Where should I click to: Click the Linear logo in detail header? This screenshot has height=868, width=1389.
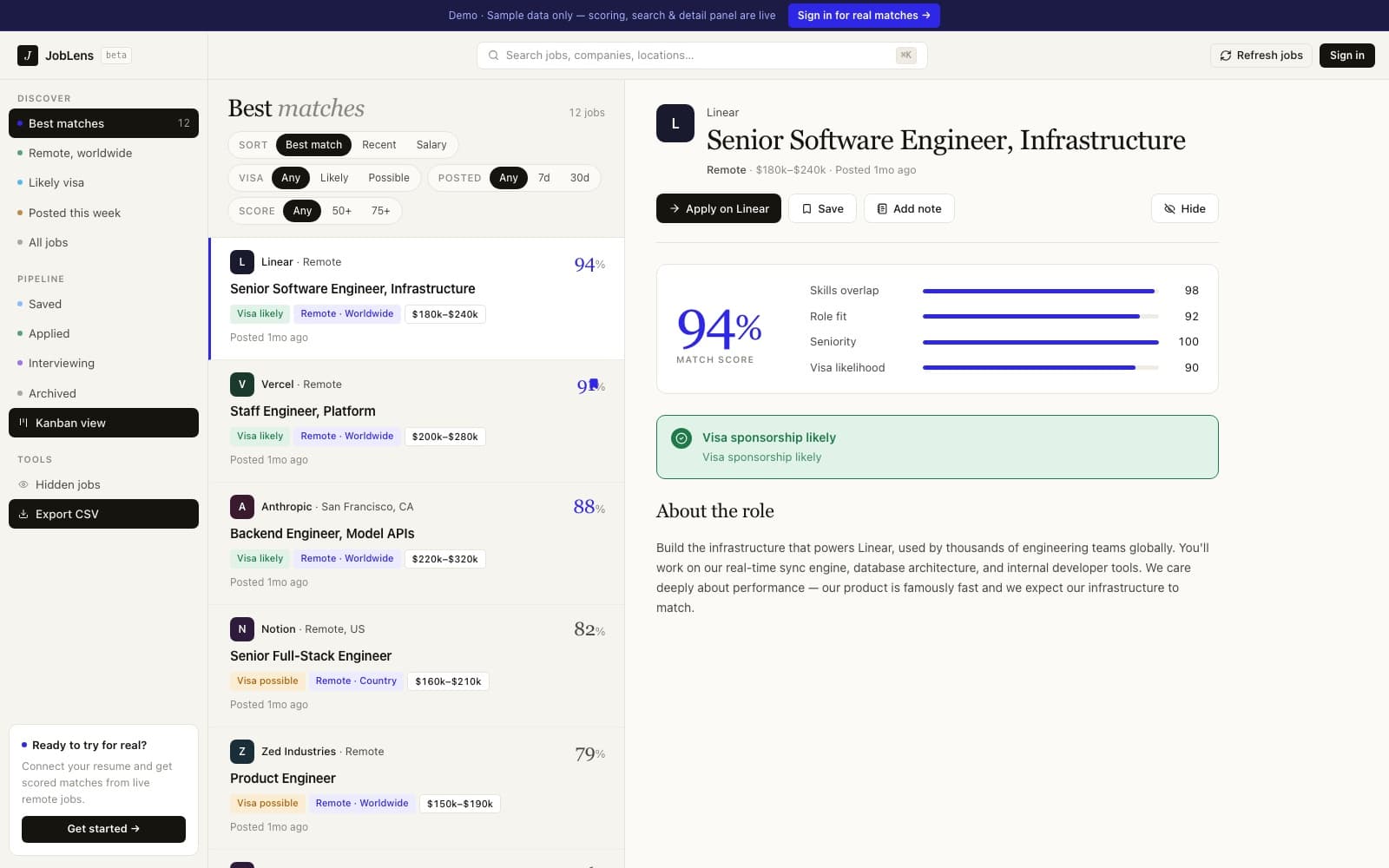(675, 123)
